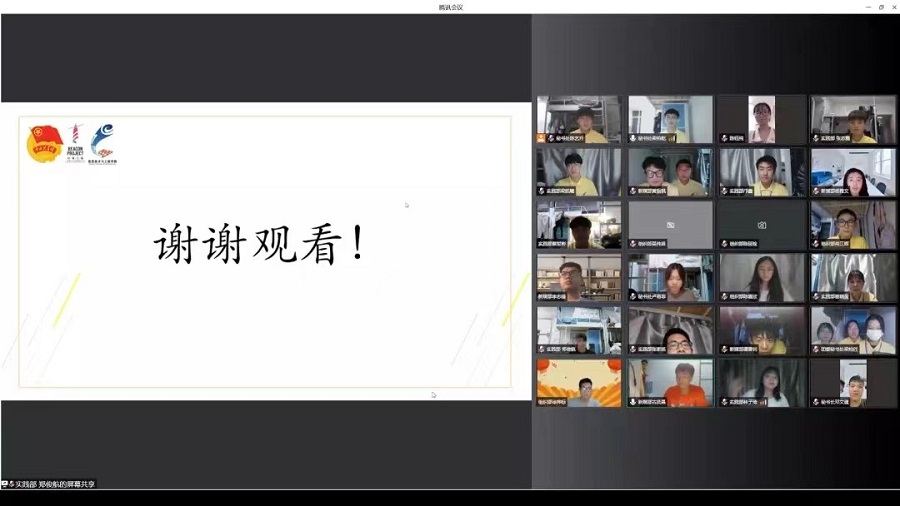The height and width of the screenshot is (506, 900).
Task: Select the narrow portrait video of the girl with glasses
Action: (762, 119)
